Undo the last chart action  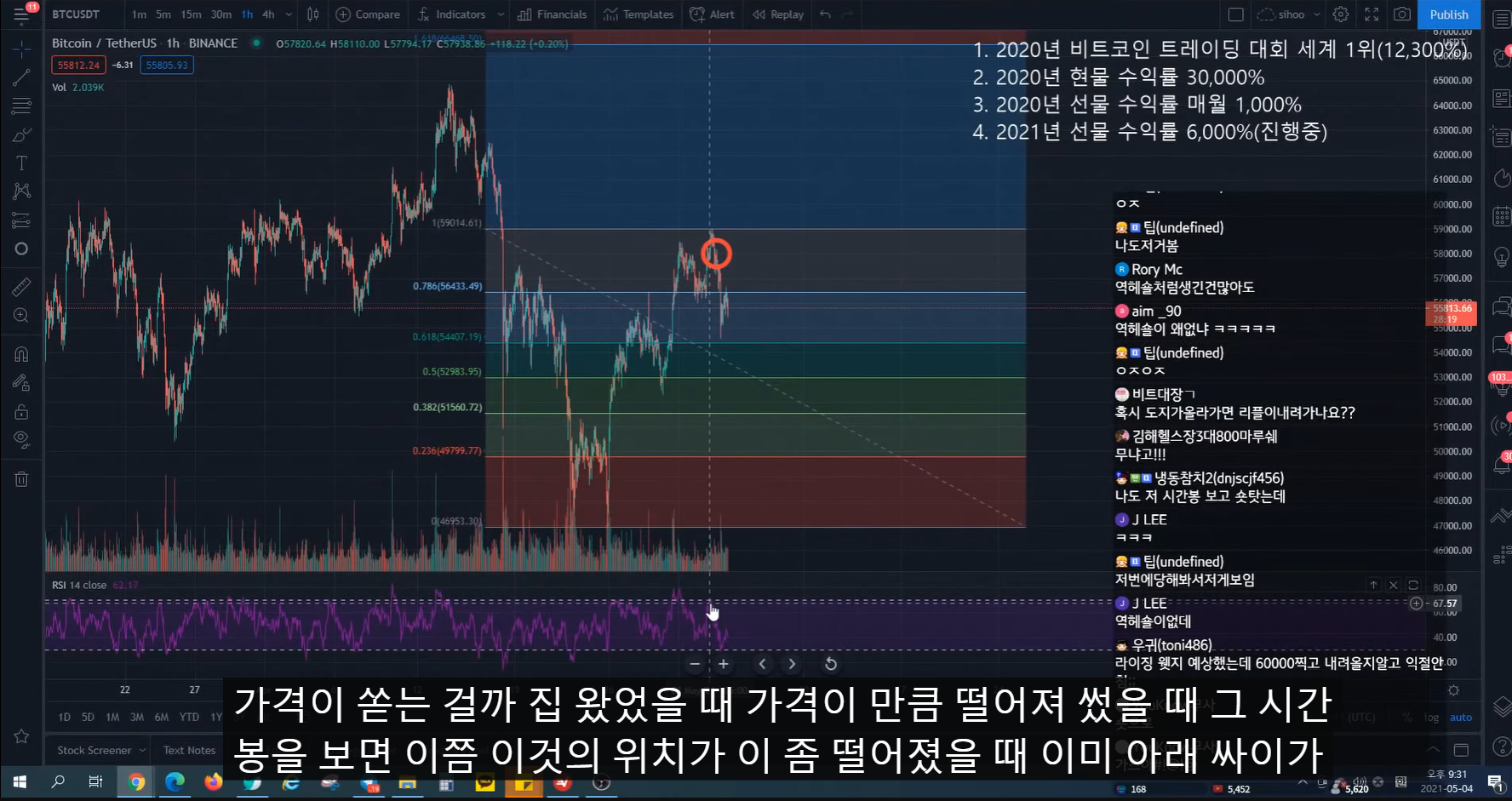(x=825, y=14)
